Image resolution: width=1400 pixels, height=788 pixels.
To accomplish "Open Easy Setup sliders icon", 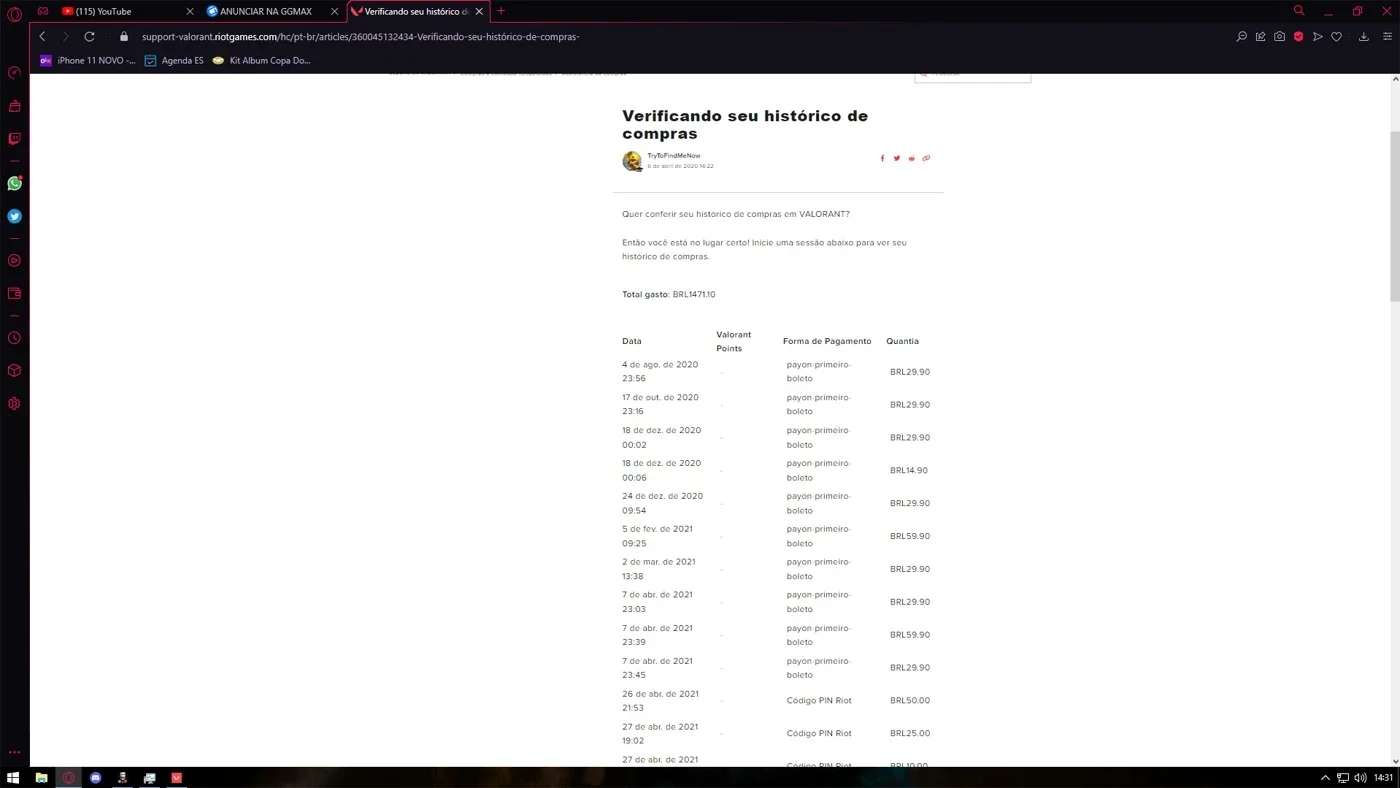I will (x=1387, y=36).
